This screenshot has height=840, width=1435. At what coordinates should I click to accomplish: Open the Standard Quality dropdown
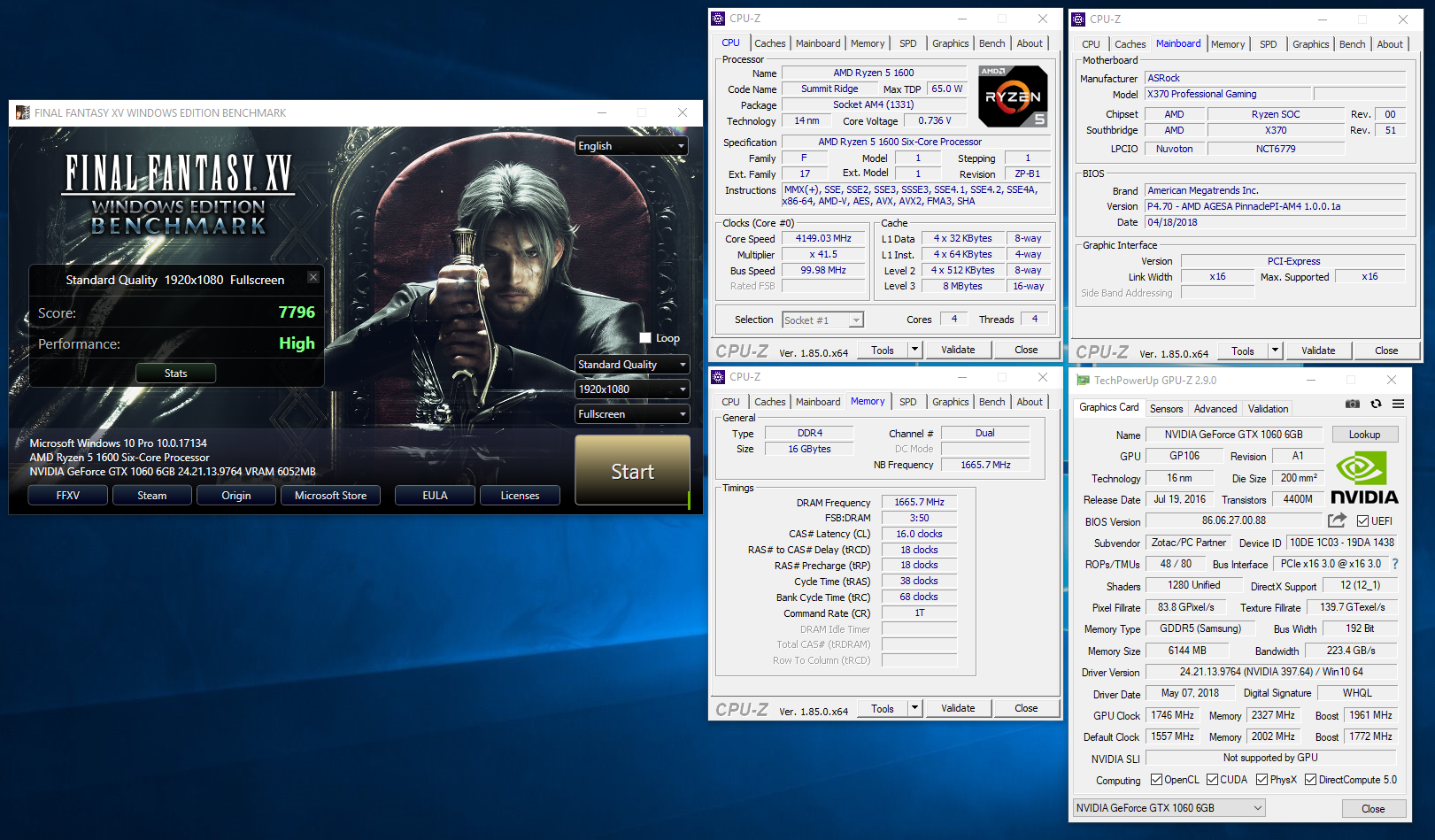632,364
